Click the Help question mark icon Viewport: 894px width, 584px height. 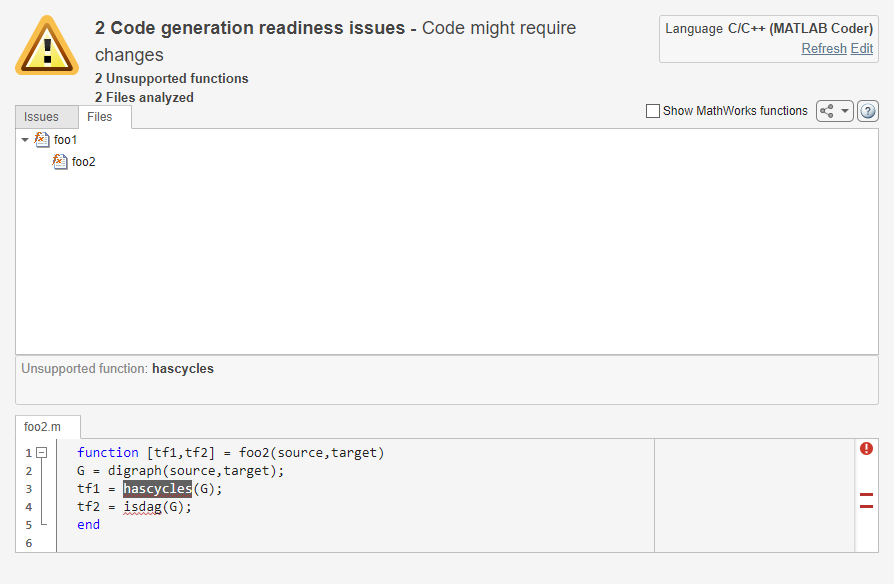tap(868, 111)
